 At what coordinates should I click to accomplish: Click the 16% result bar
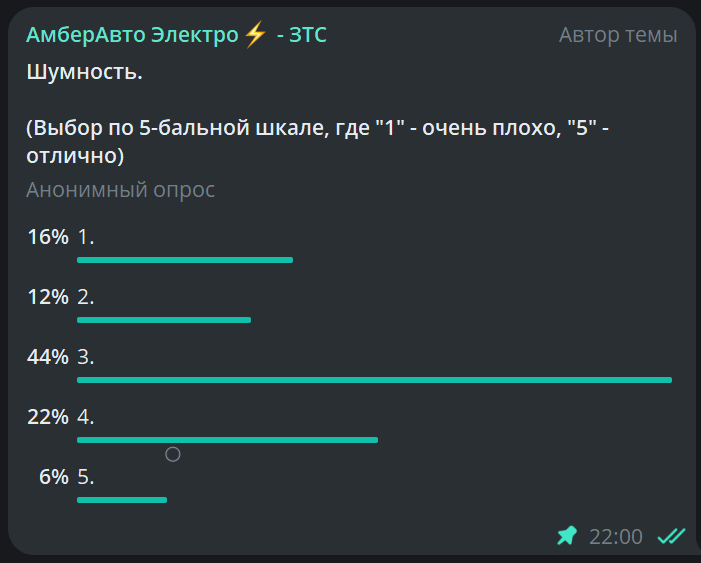pyautogui.click(x=185, y=260)
